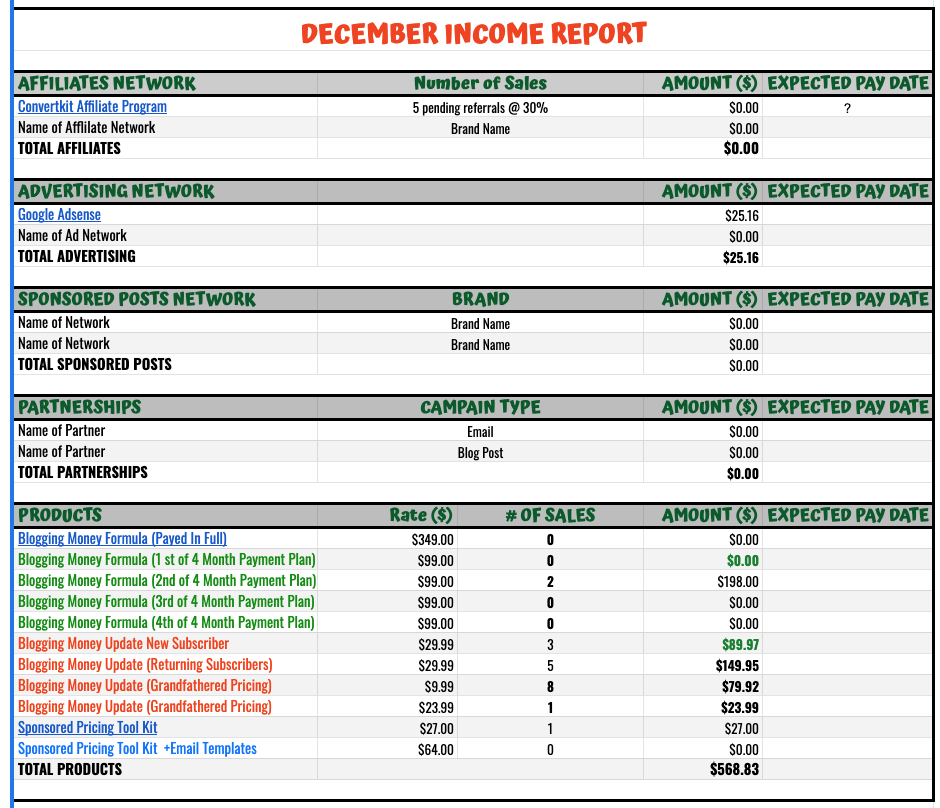Select SPONSORED POSTS NETWORK header
Screen dimensions: 940x808
pyautogui.click(x=137, y=299)
